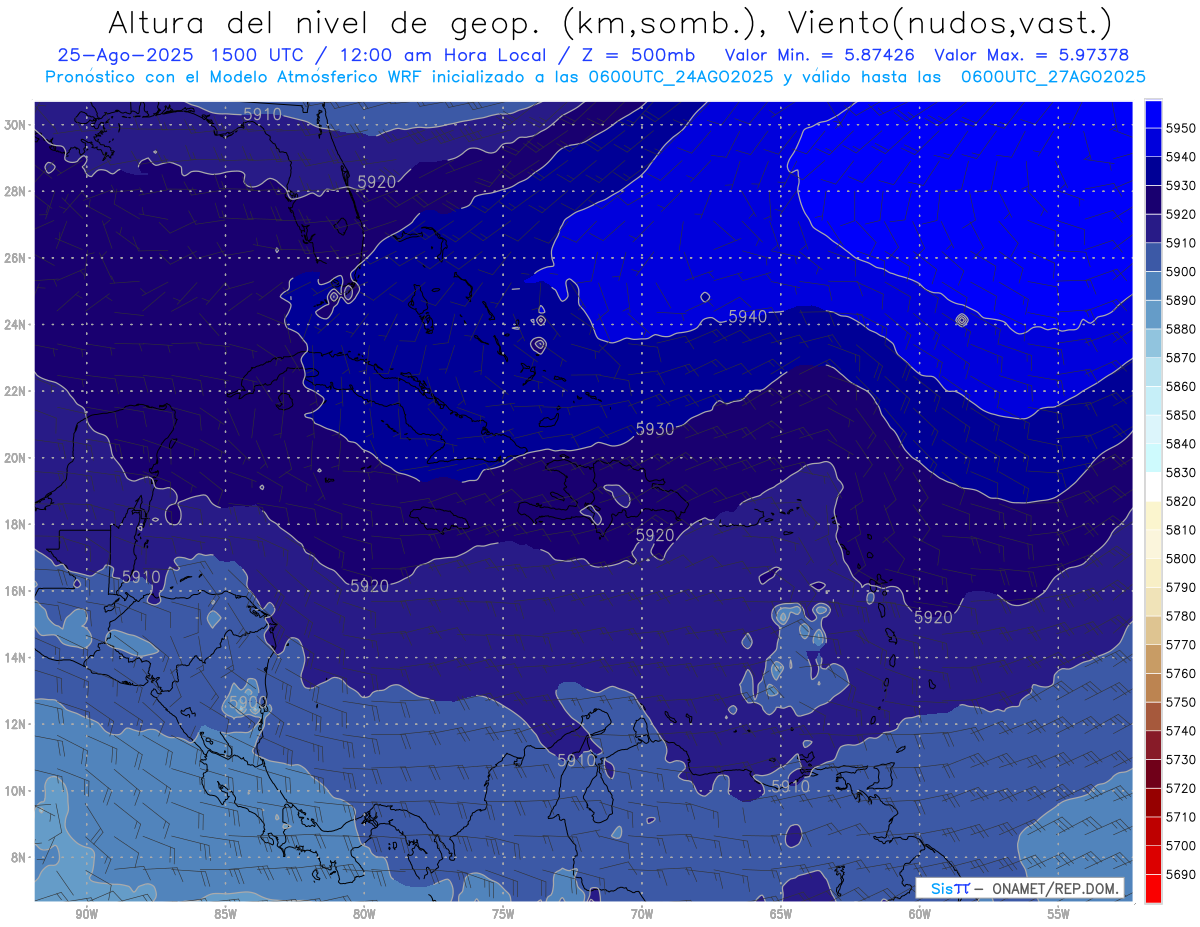Click the '12N' latitude axis label
This screenshot has width=1200, height=927.
pyautogui.click(x=16, y=724)
